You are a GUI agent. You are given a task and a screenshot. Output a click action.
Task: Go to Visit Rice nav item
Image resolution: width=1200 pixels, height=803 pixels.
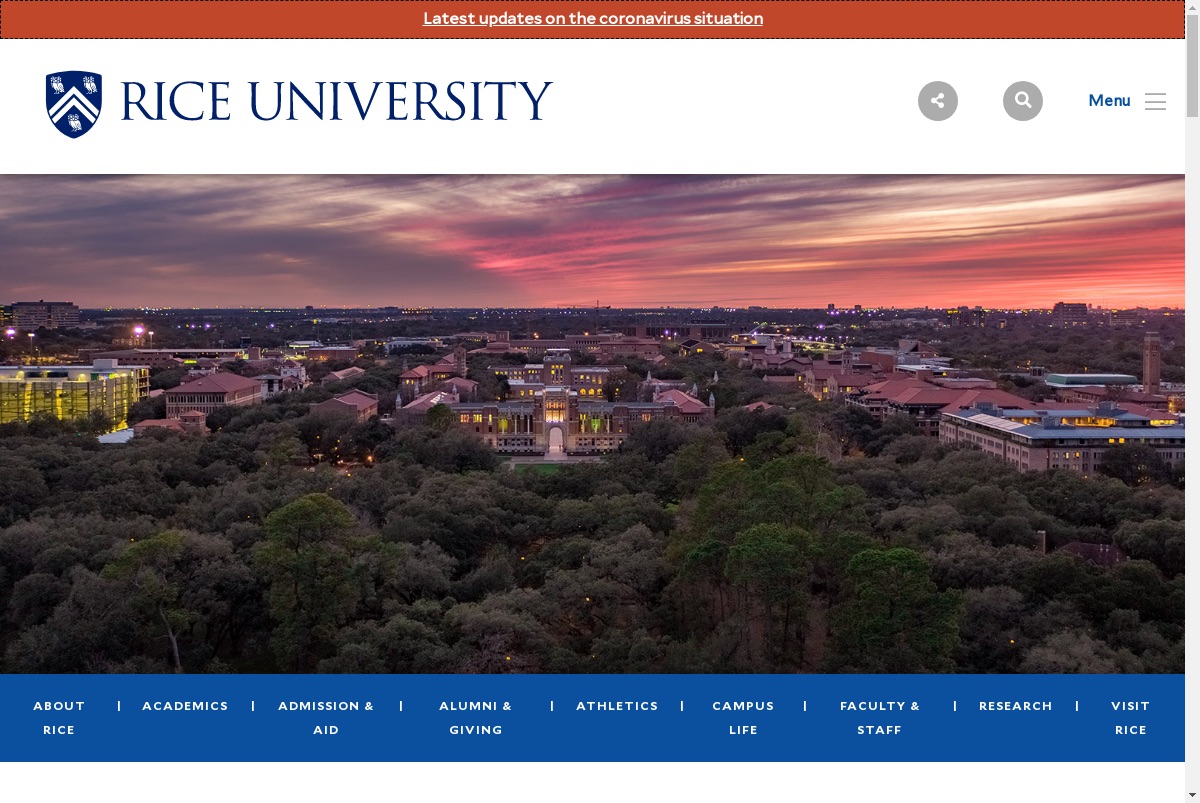click(1131, 718)
